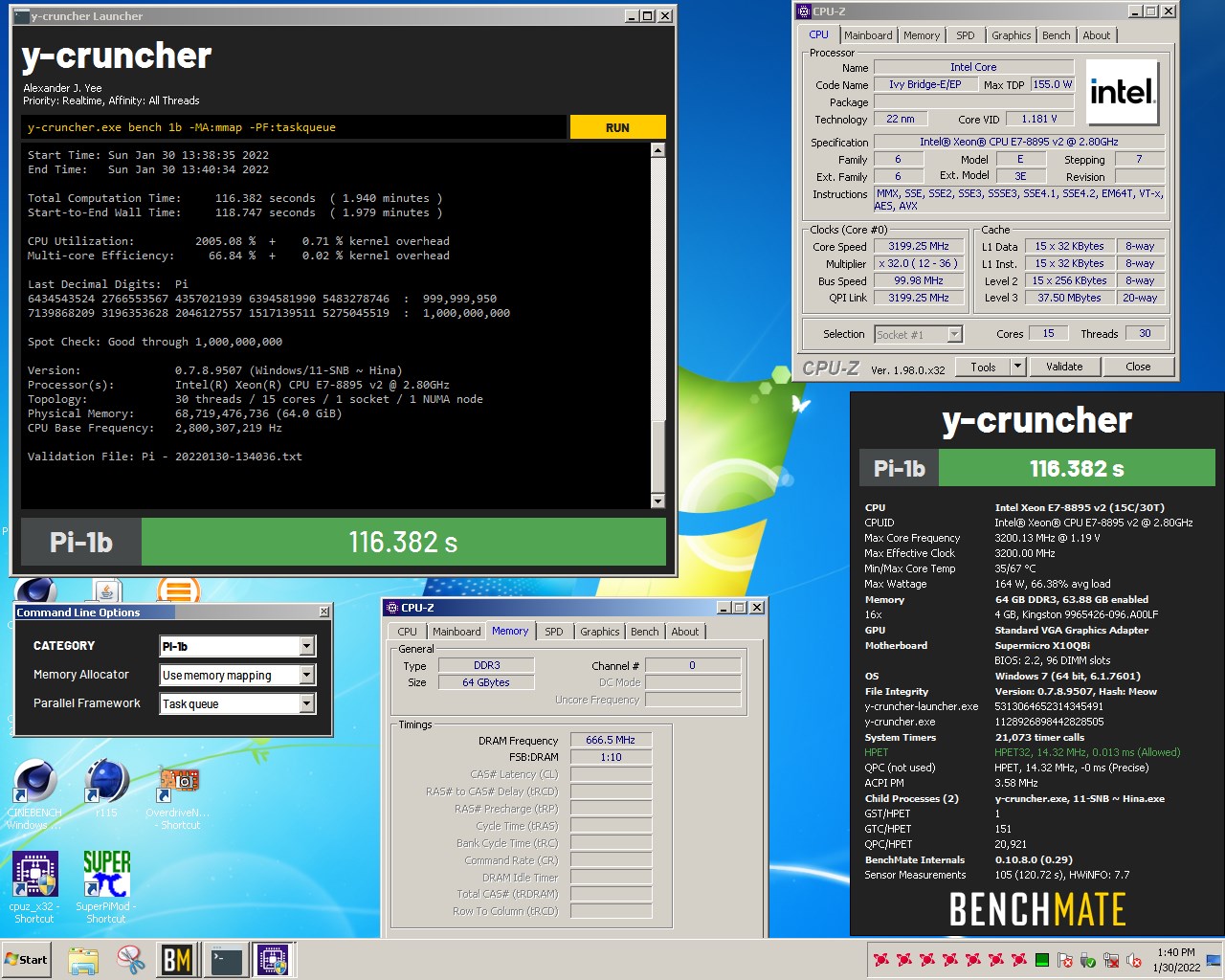This screenshot has width=1225, height=980.
Task: Open Graphics tab in lower CPU-Z window
Action: 600,632
